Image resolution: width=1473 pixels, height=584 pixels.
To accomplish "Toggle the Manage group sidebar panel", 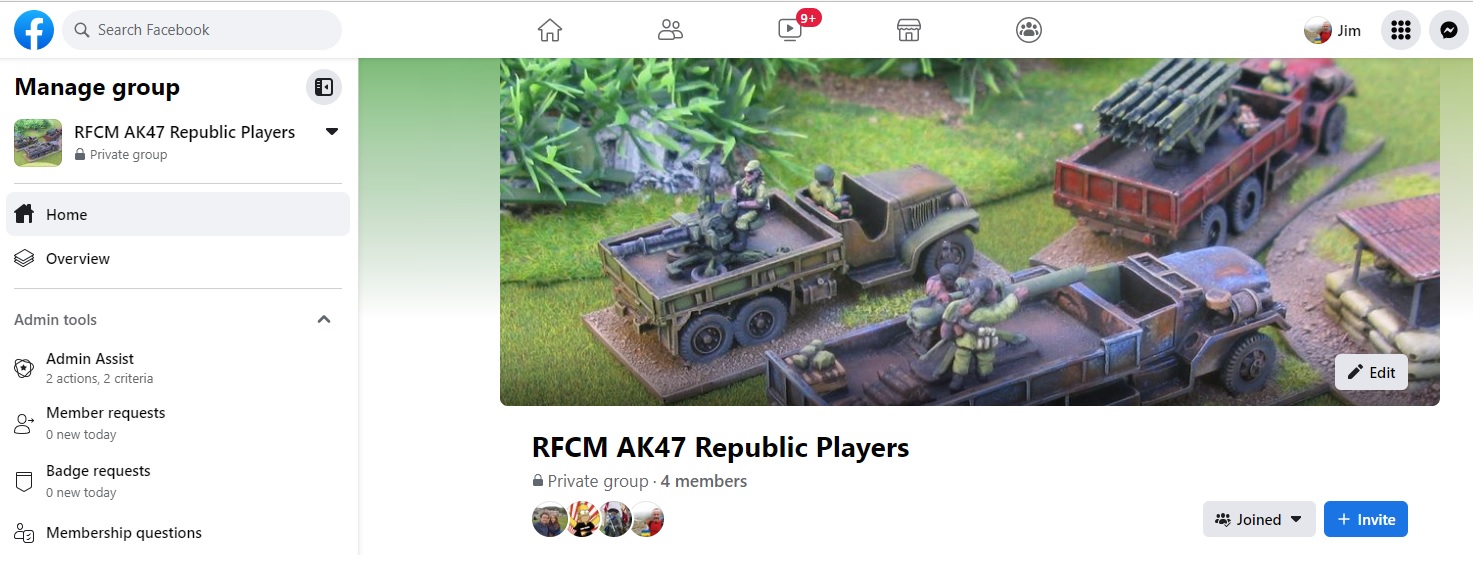I will [x=324, y=87].
